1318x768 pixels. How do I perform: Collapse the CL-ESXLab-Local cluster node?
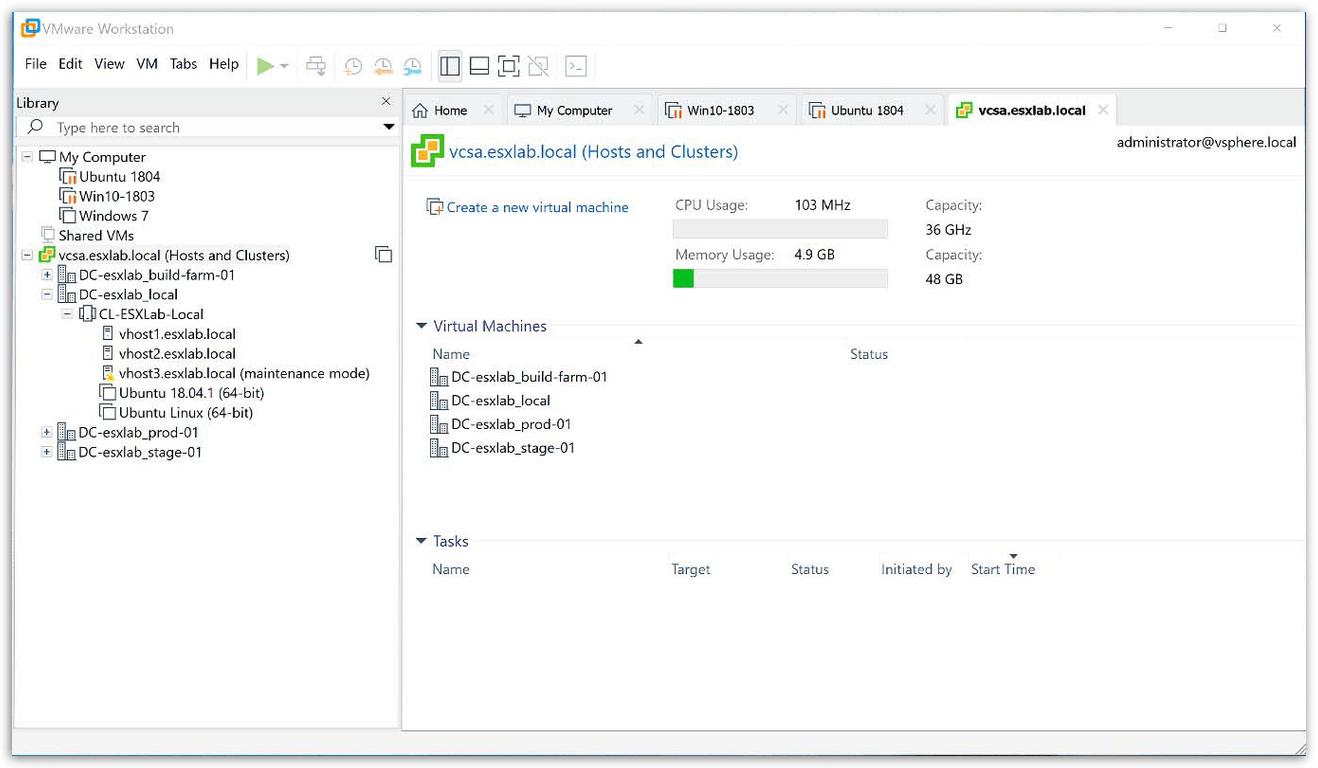67,313
